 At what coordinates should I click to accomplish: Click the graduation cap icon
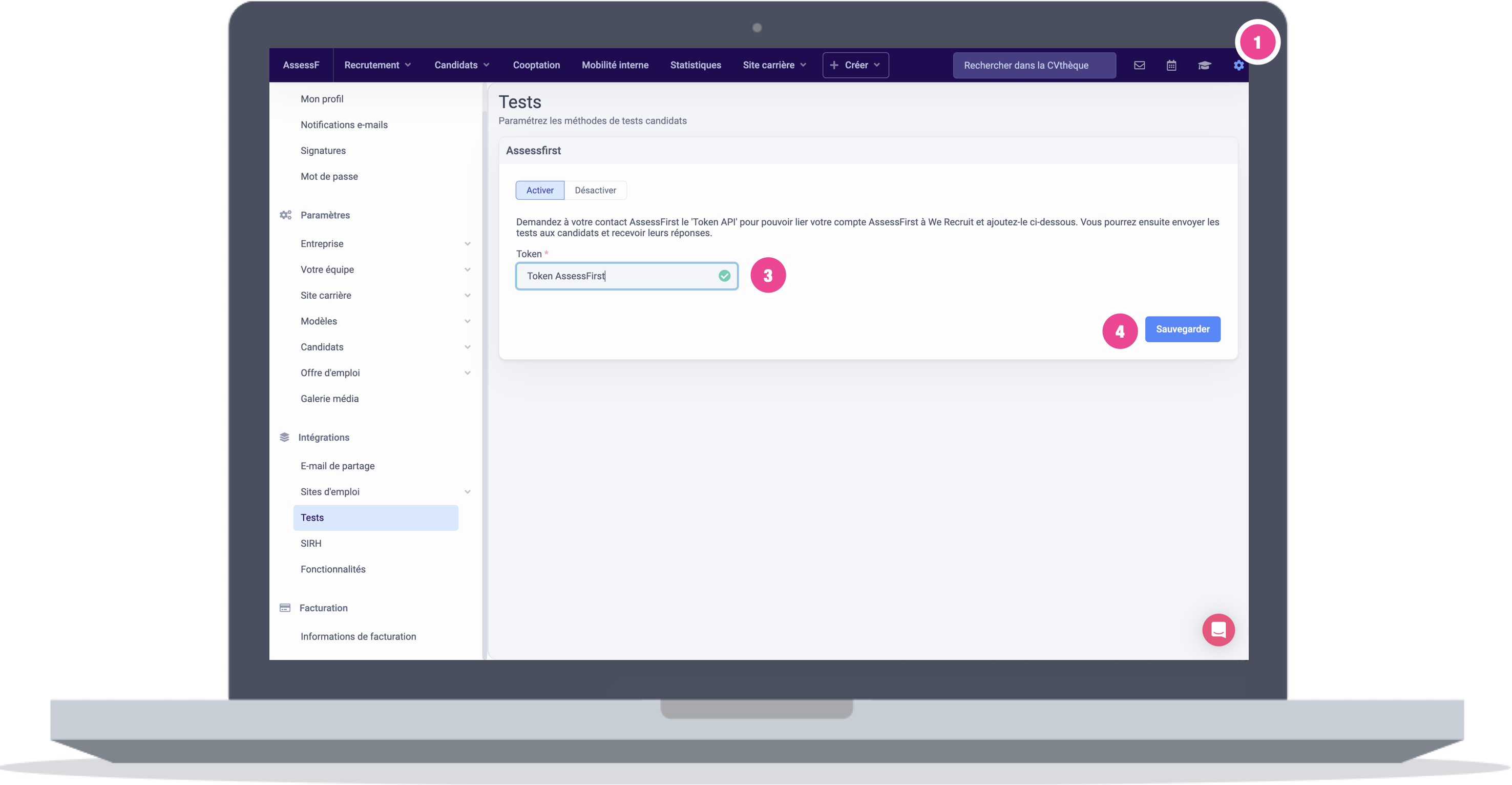coord(1205,66)
